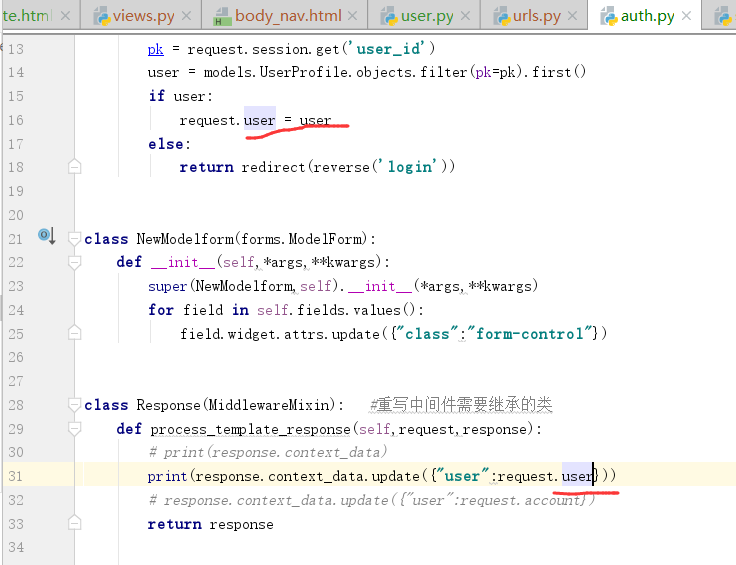Image resolution: width=736 pixels, height=565 pixels.
Task: Click line number 31 in the gutter
Action: point(15,476)
